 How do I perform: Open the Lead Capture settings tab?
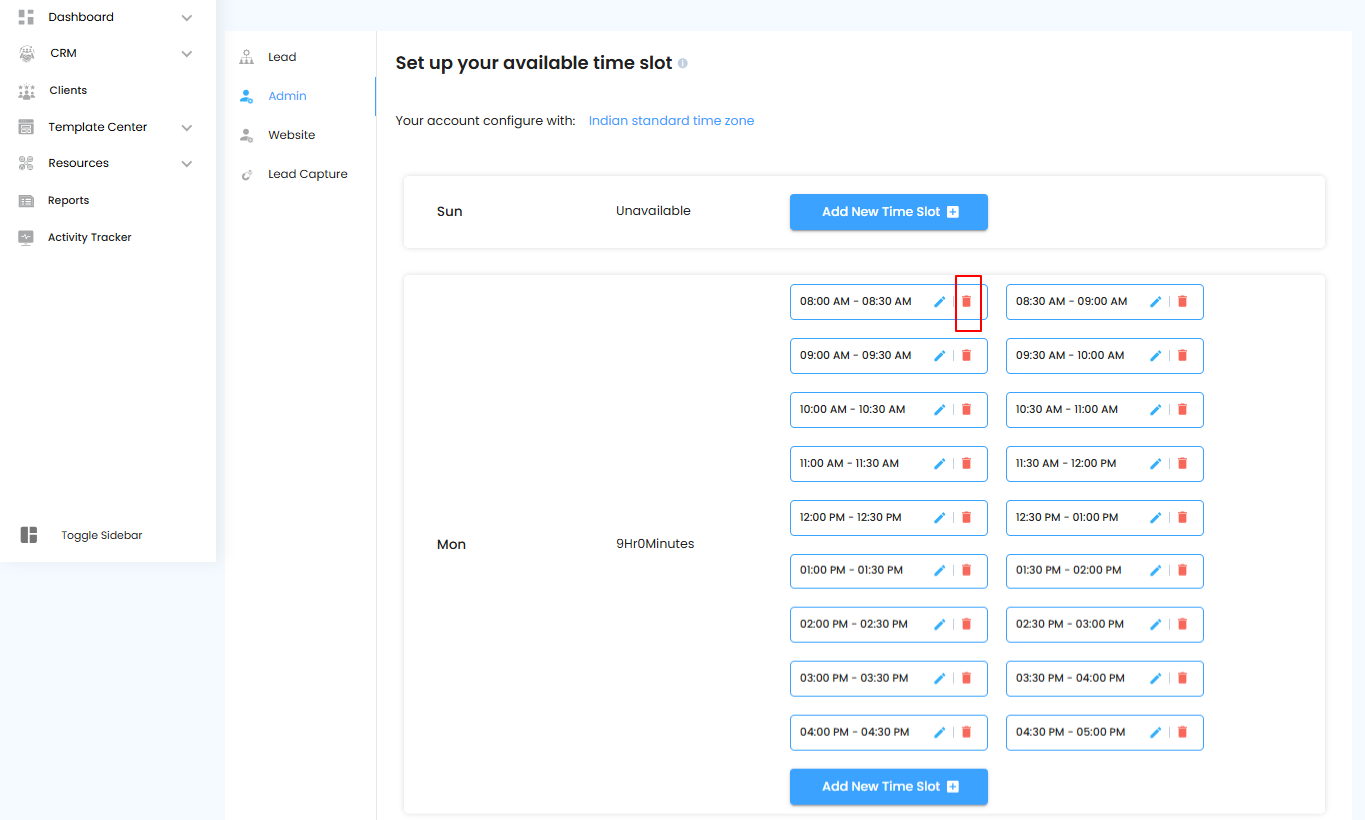307,174
